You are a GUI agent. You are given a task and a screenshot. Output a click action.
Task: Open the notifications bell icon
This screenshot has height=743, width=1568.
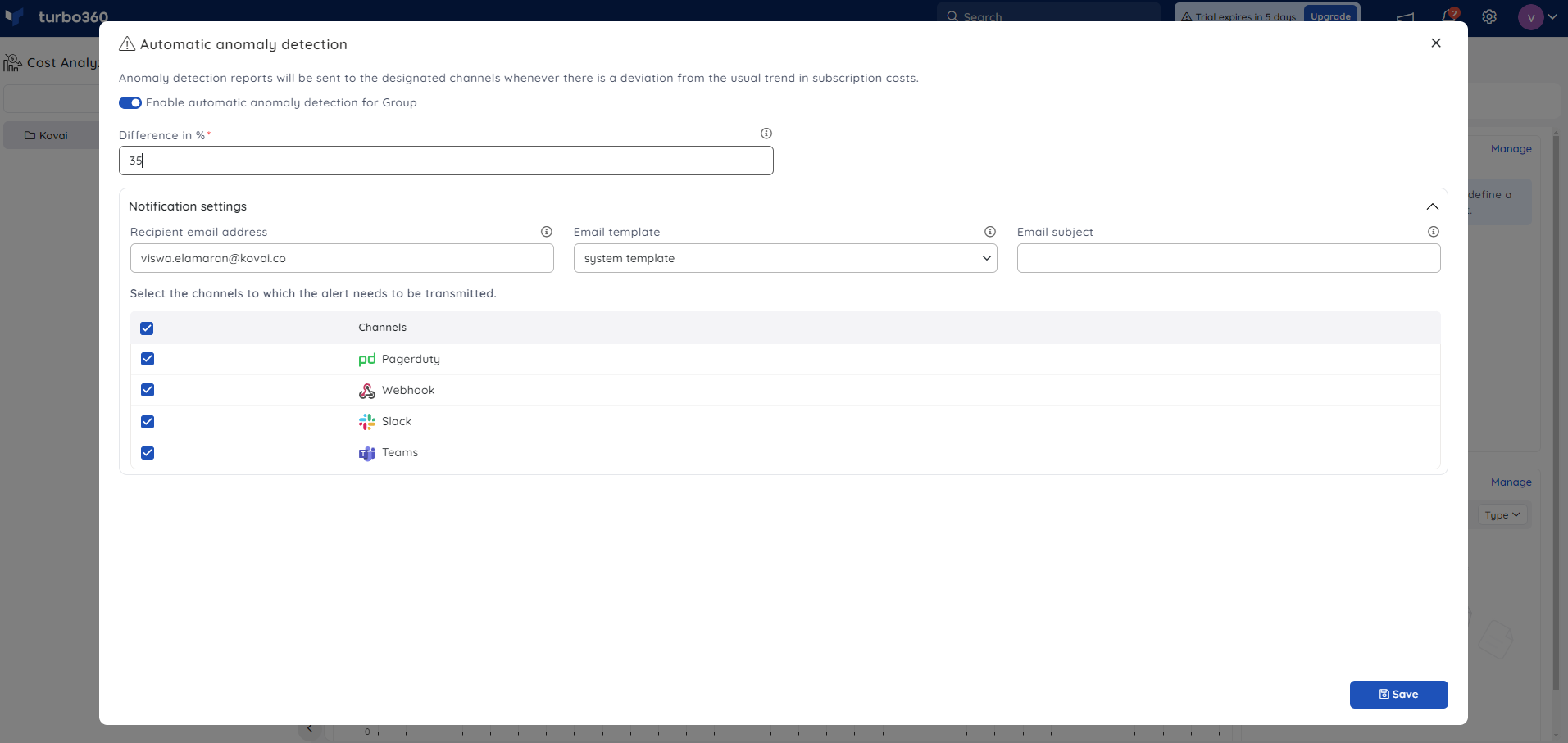coord(1449,16)
